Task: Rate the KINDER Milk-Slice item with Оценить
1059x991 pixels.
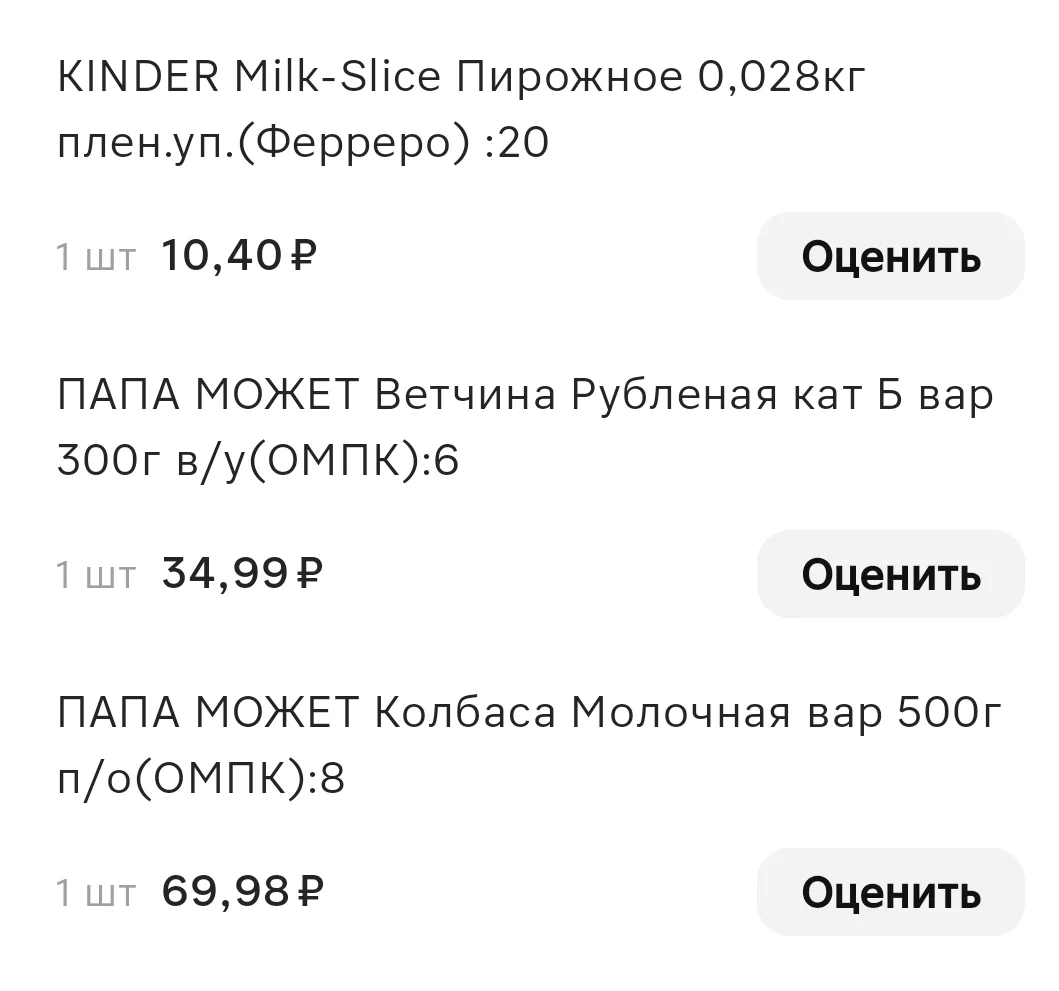Action: pyautogui.click(x=890, y=256)
